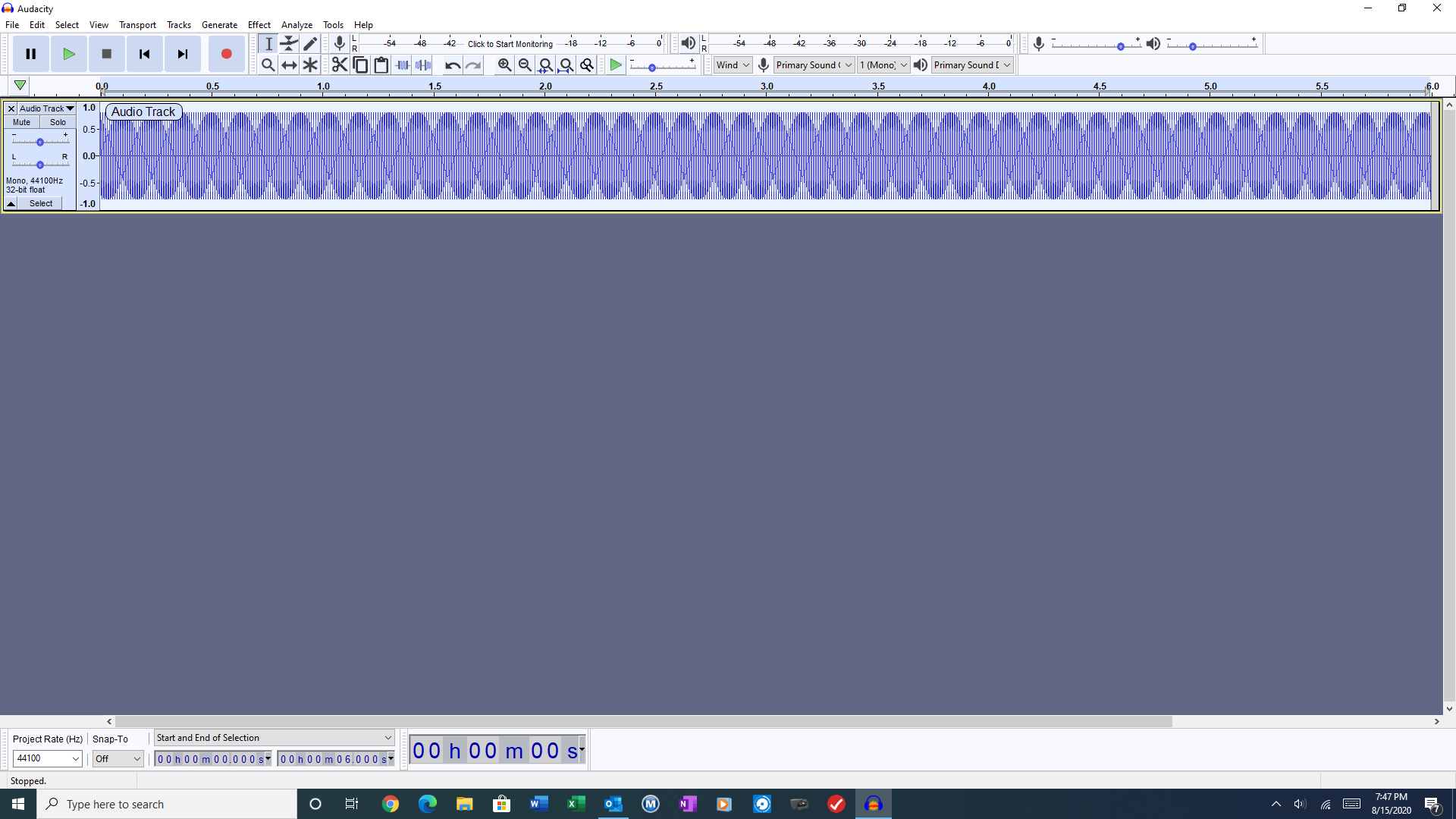The image size is (1456, 819).
Task: Skip to start of project
Action: (145, 54)
